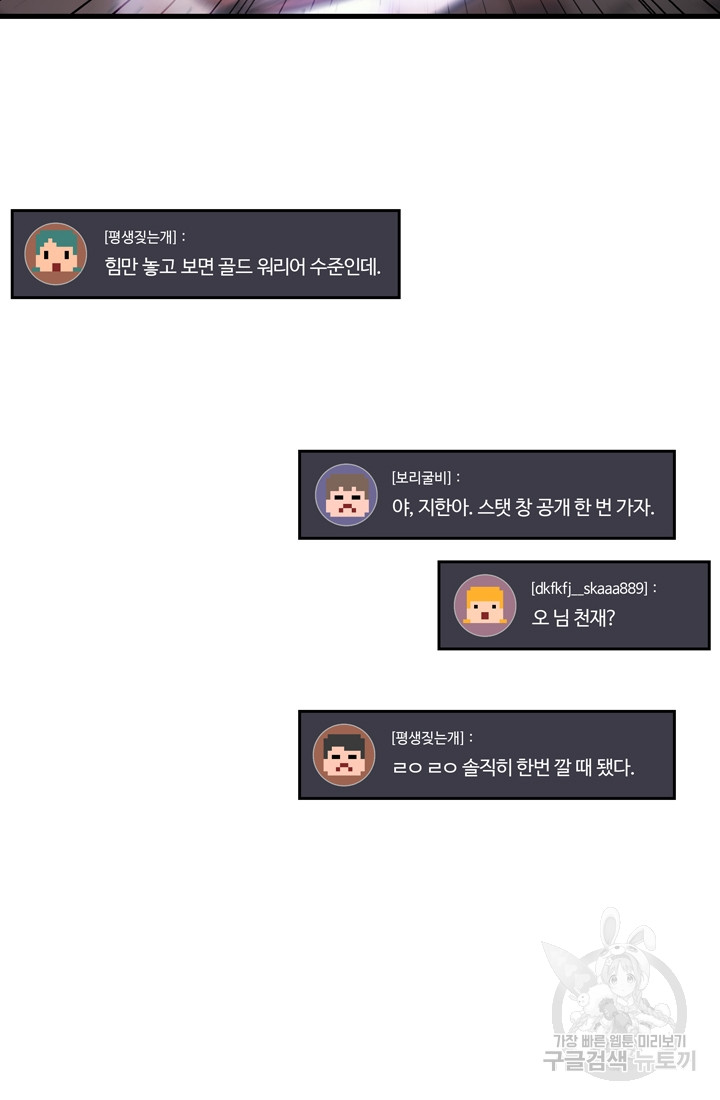Image resolution: width=720 pixels, height=1100 pixels.
Task: Click watermark text '가장 빠른 웹툰 미리보기'
Action: click(x=620, y=1042)
